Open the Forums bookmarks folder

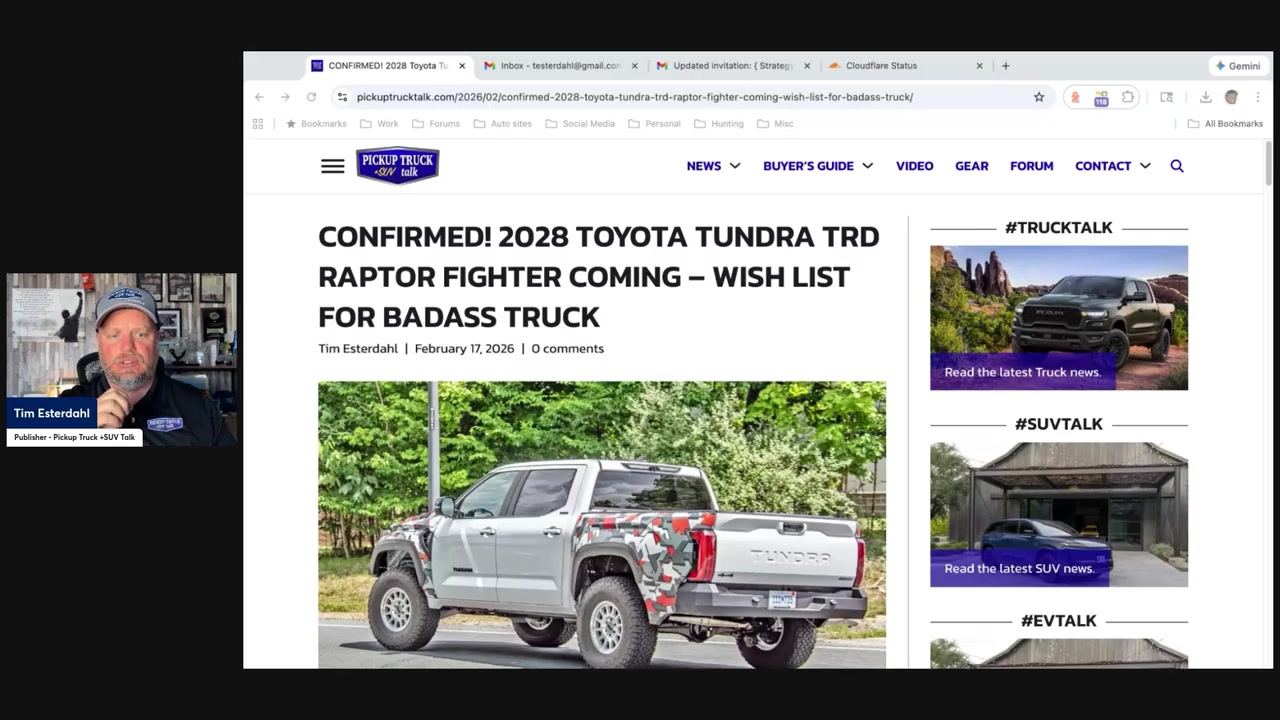pos(435,124)
